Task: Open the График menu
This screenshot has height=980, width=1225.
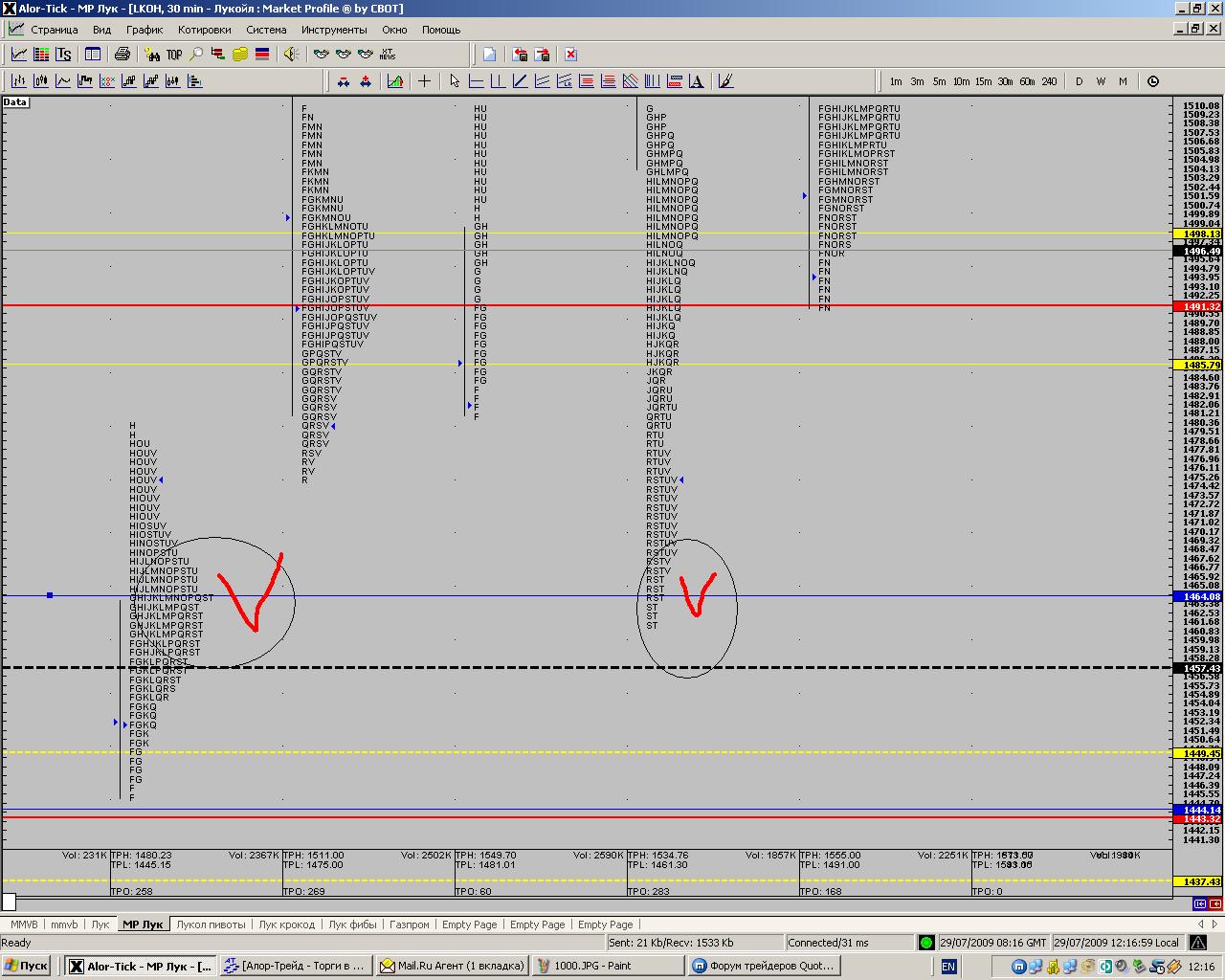Action: pos(145,30)
